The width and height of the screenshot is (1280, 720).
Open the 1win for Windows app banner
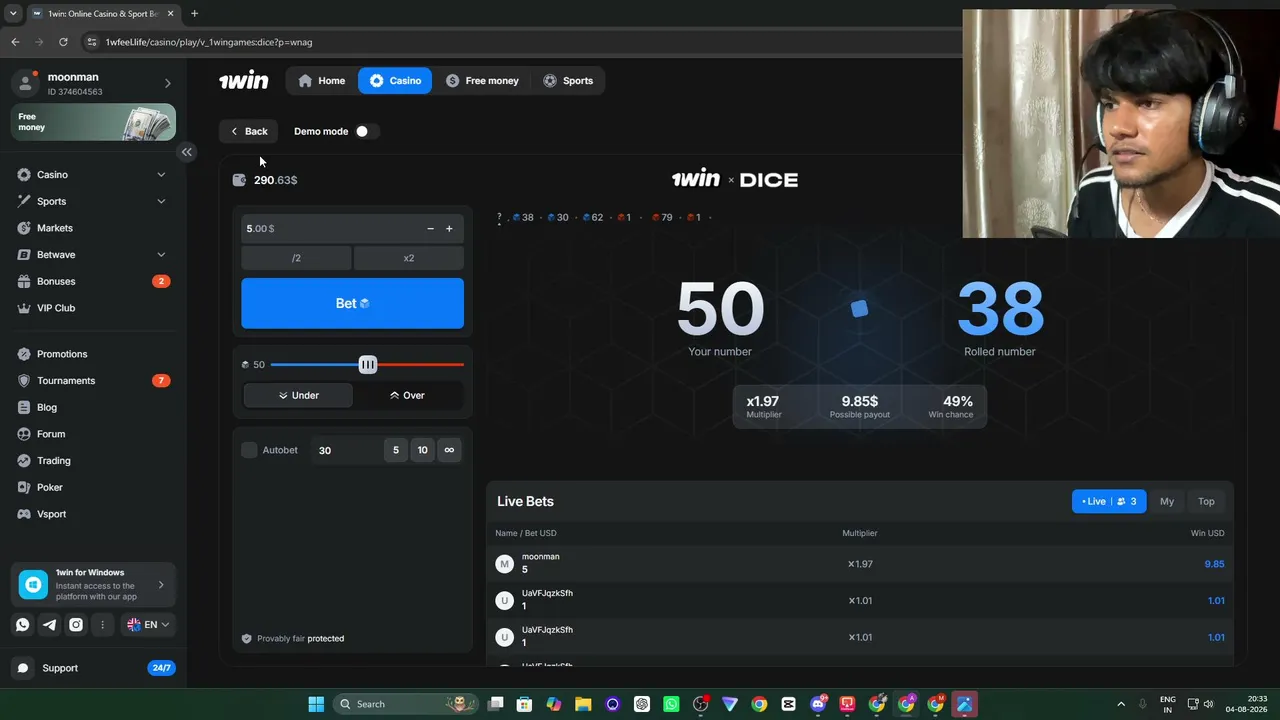pos(94,585)
